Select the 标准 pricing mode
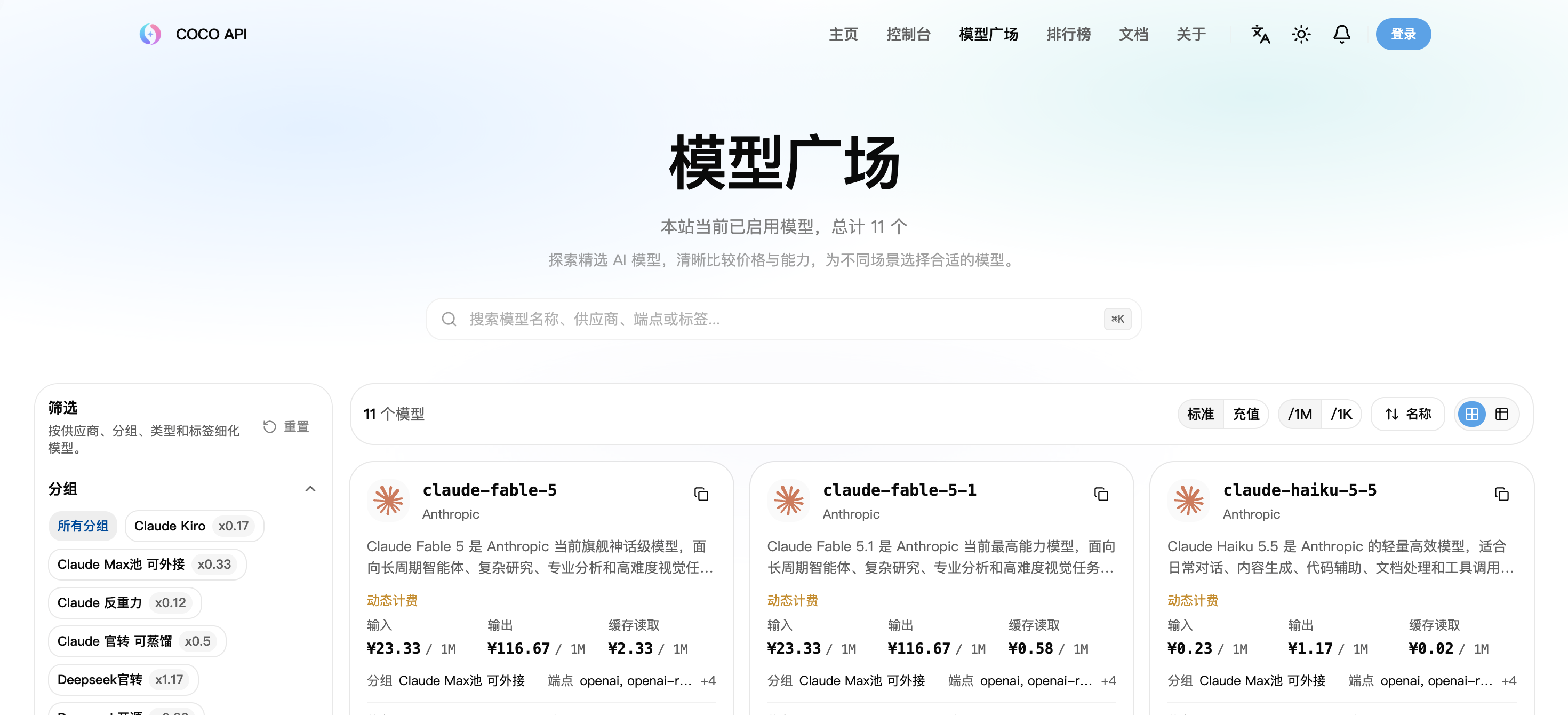 click(x=1201, y=414)
